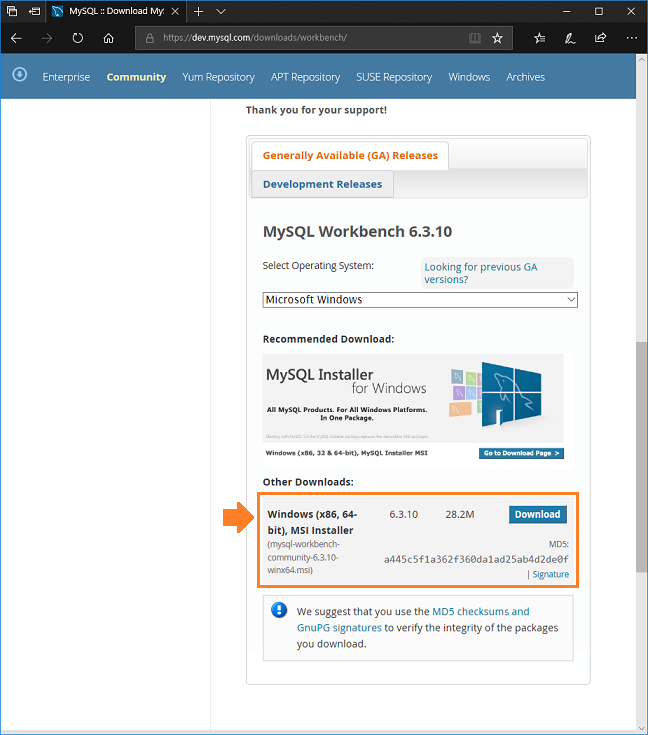Image resolution: width=648 pixels, height=735 pixels.
Task: Open a new tab with plus icon
Action: (198, 11)
